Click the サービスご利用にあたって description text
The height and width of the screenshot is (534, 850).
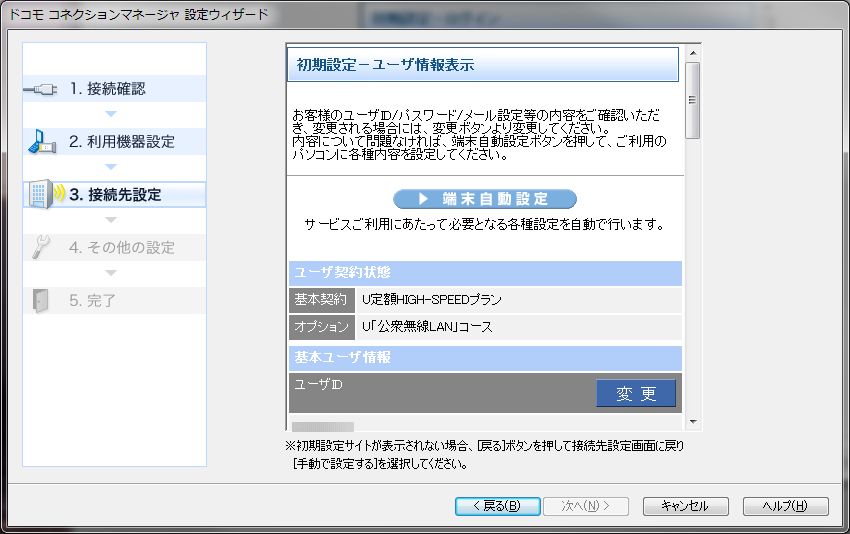coord(485,224)
